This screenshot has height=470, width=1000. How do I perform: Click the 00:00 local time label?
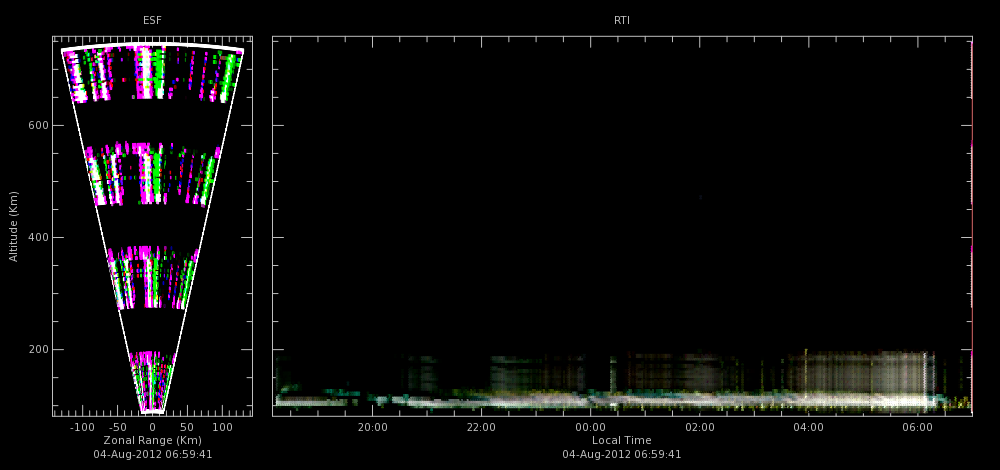pyautogui.click(x=591, y=427)
